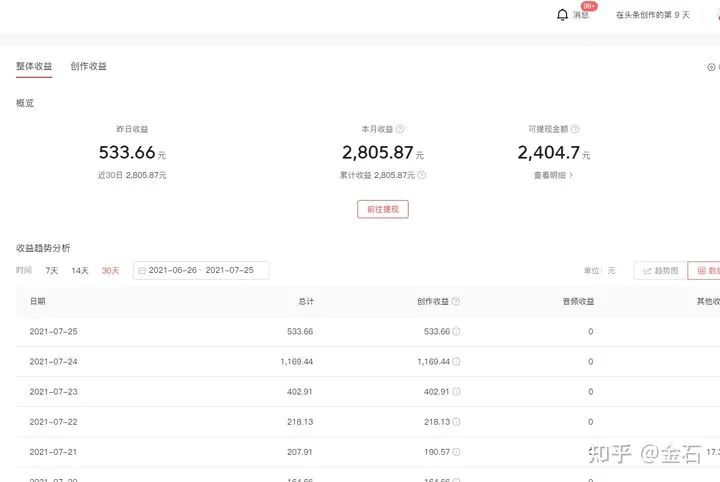Click the 2021-07-21 date cell
Image resolution: width=720 pixels, height=482 pixels.
pyautogui.click(x=53, y=452)
